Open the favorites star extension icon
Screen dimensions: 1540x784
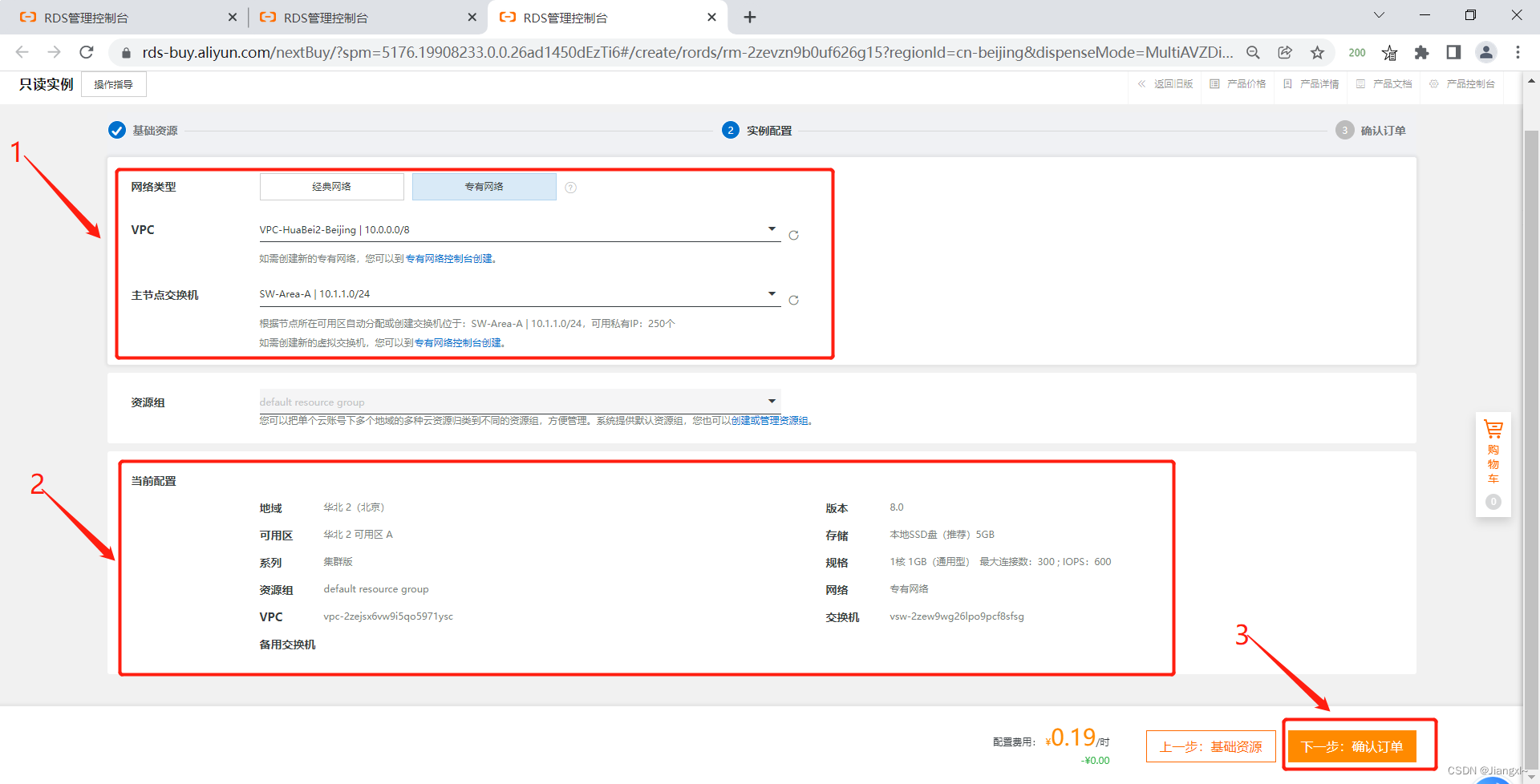pyautogui.click(x=1389, y=53)
